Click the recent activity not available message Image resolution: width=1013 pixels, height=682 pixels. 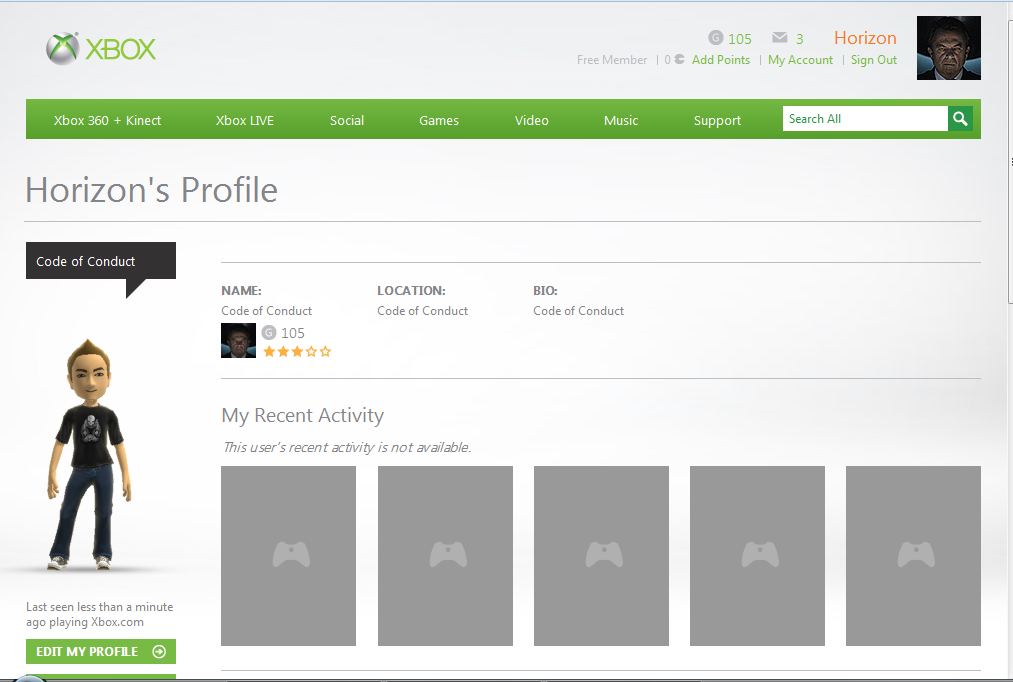pyautogui.click(x=347, y=447)
